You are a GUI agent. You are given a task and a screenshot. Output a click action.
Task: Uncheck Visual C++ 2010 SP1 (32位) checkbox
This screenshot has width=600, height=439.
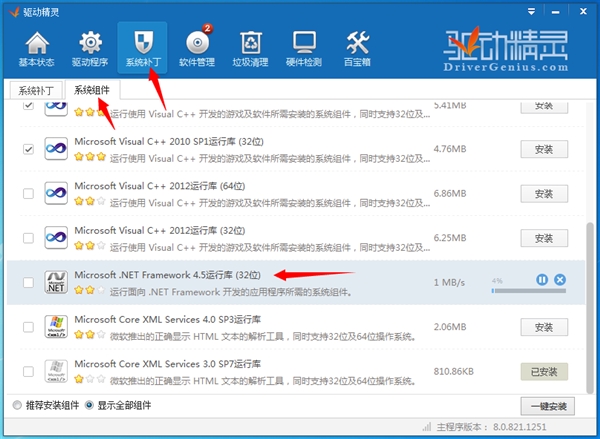pos(28,149)
